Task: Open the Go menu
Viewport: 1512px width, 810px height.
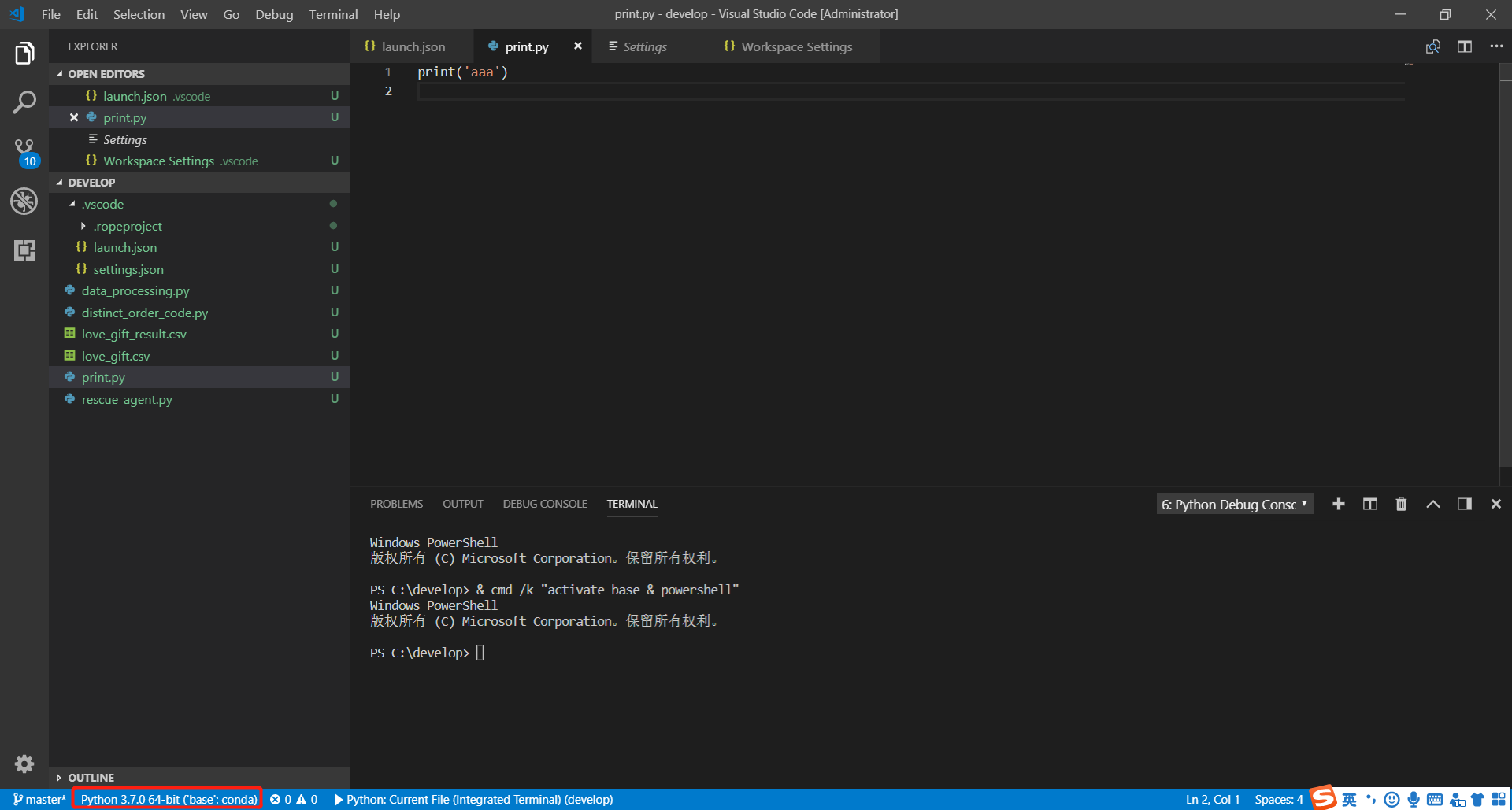Action: pos(232,14)
